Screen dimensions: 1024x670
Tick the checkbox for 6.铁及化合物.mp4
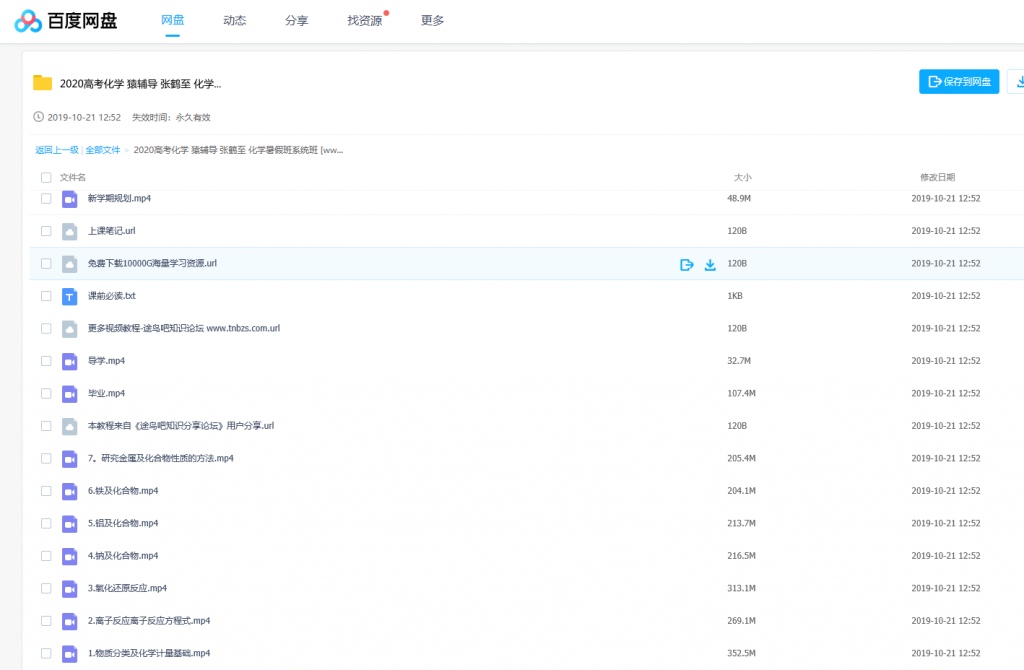[x=46, y=491]
